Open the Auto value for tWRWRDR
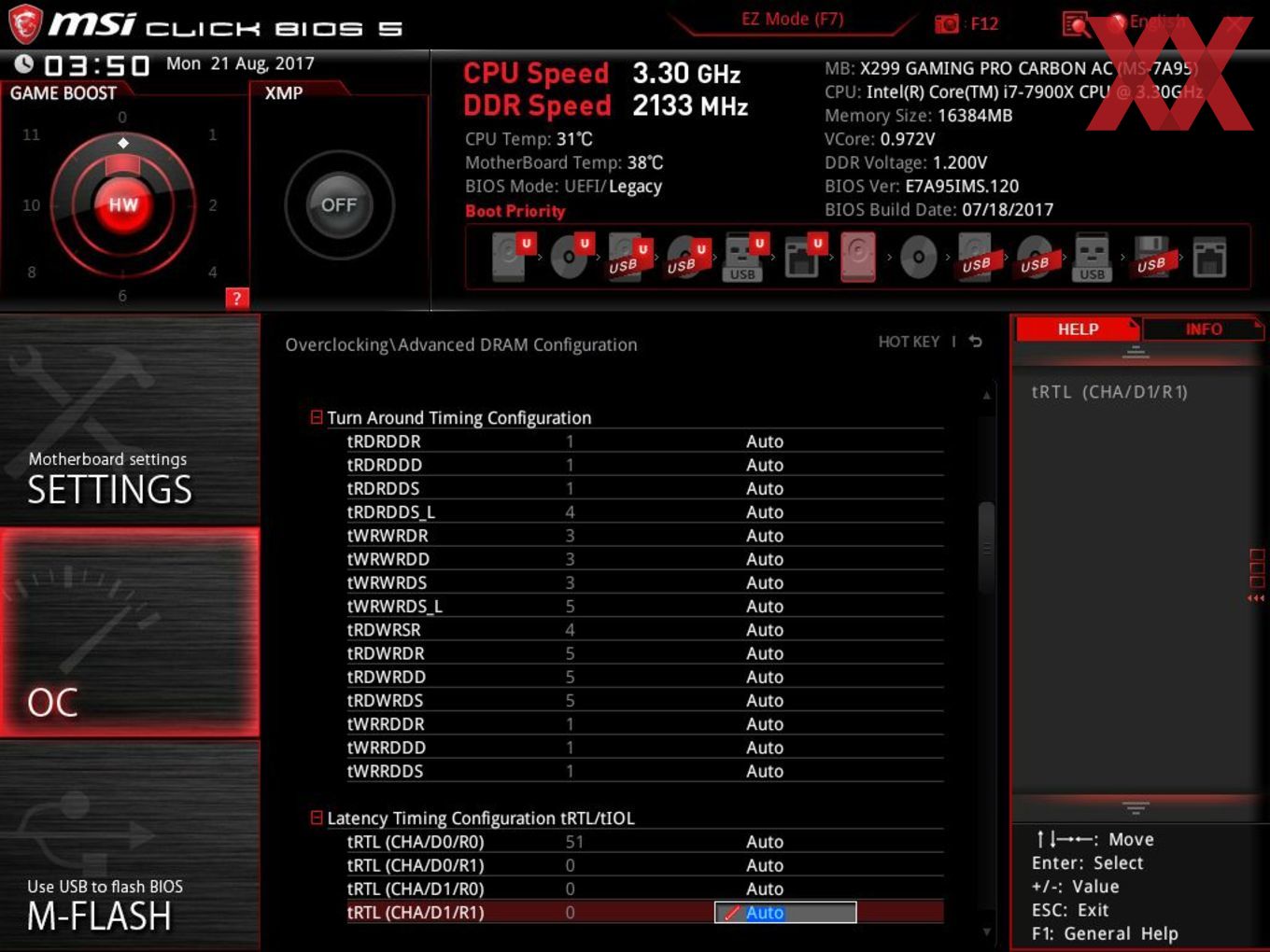Screen dimensions: 1270x952 765,536
